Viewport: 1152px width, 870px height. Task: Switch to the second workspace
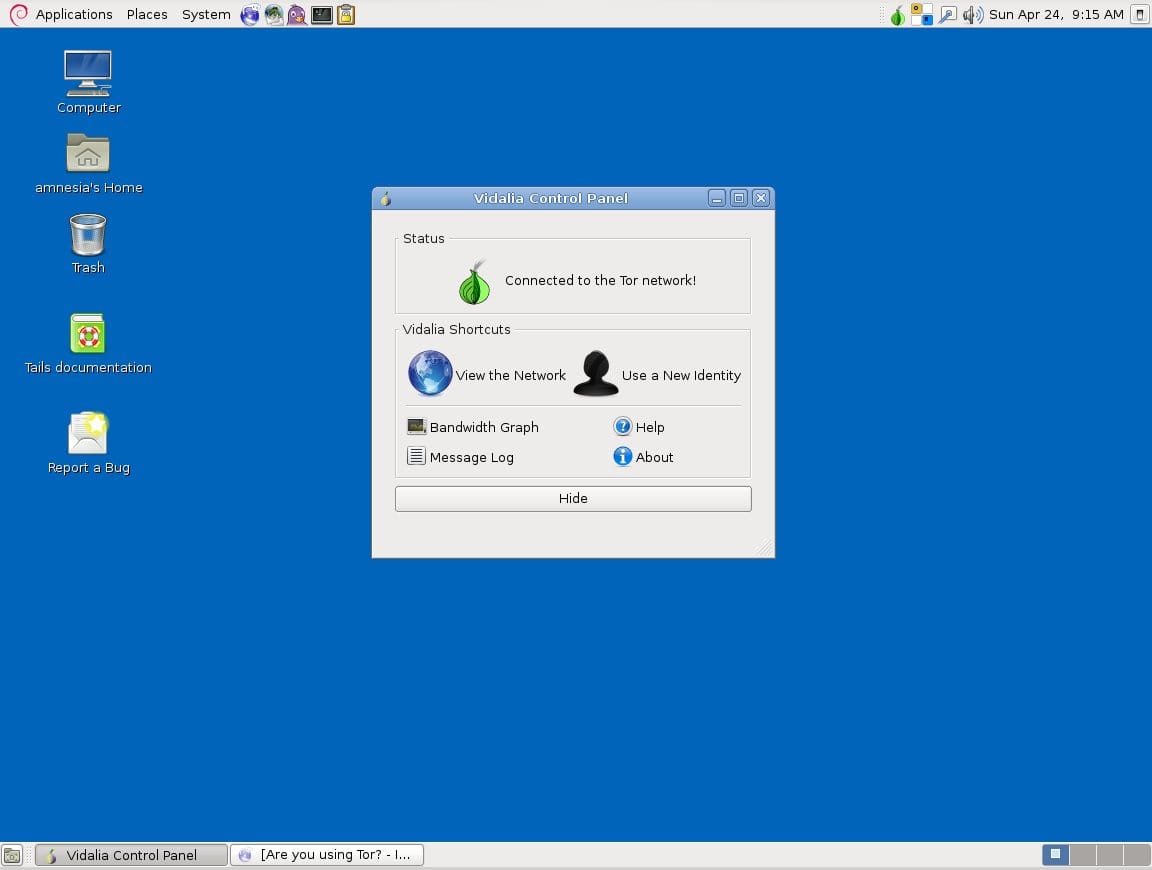point(1082,855)
